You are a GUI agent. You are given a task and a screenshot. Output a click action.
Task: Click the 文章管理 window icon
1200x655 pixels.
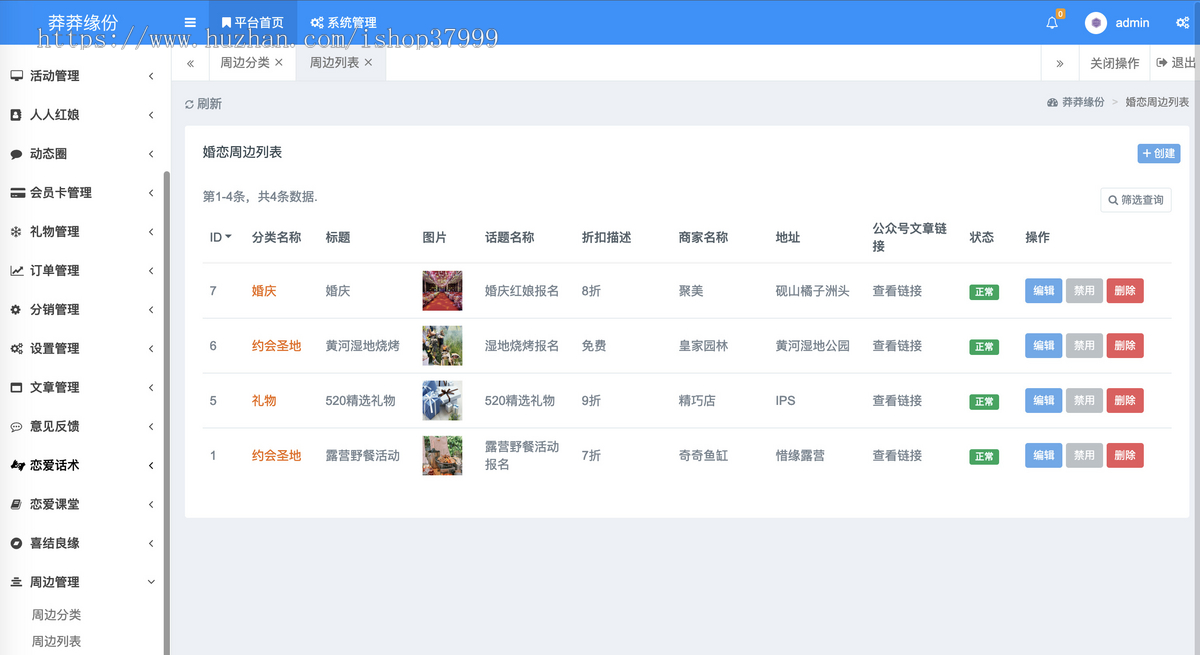(x=16, y=388)
